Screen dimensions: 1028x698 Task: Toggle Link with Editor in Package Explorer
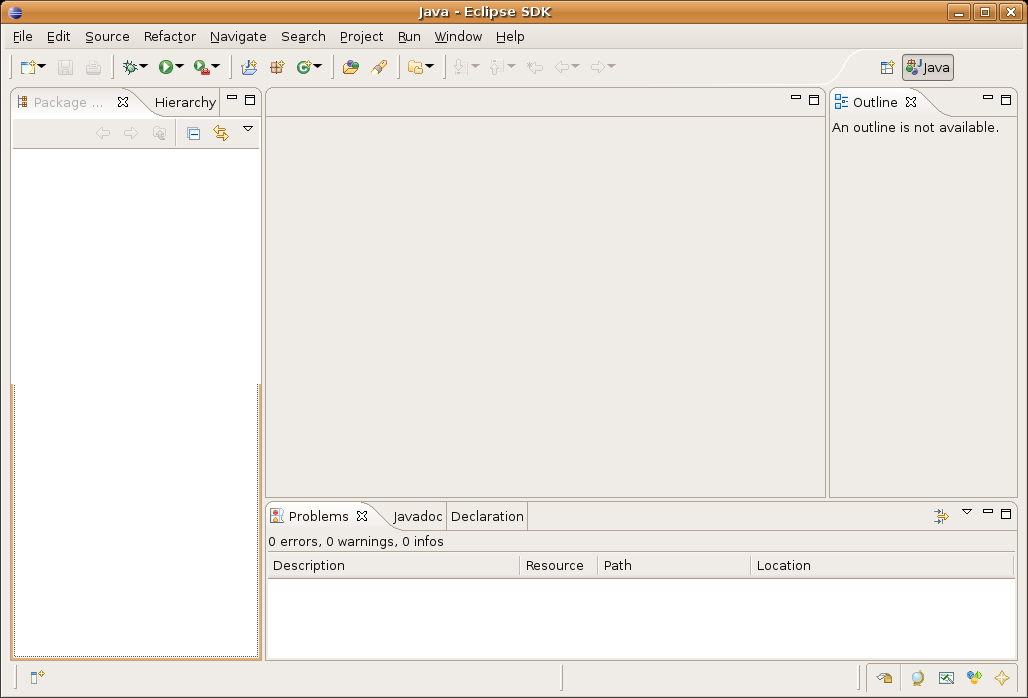pyautogui.click(x=221, y=134)
